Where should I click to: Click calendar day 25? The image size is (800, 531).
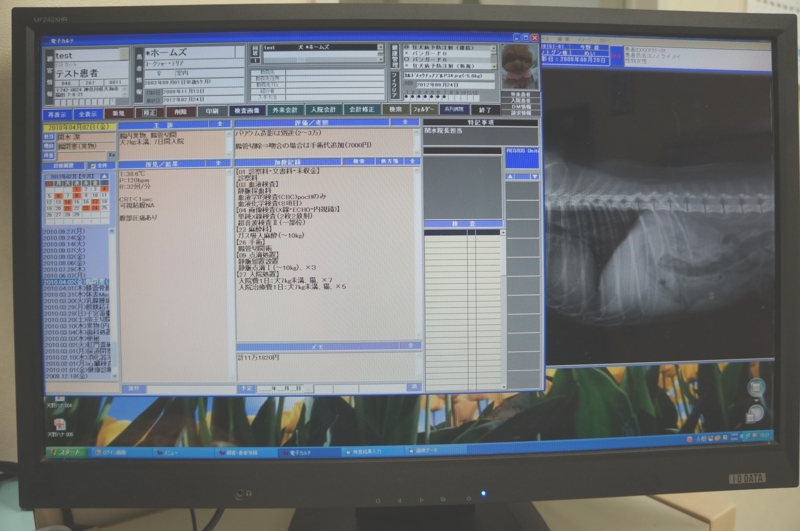coord(104,208)
